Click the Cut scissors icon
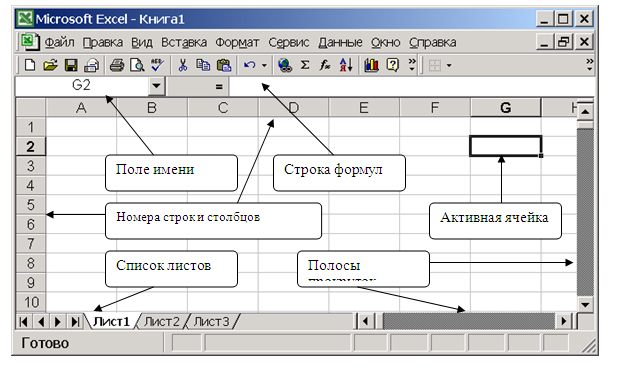617x369 pixels. click(x=182, y=65)
